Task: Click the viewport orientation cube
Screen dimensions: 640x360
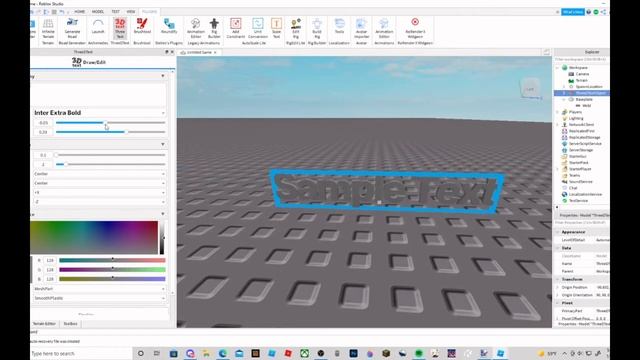Action: pyautogui.click(x=530, y=89)
